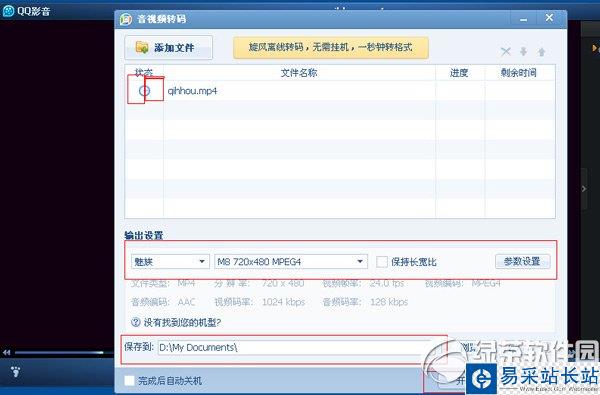
Task: Click the footprint icon in QQ影音 bottom bar
Action: [x=15, y=371]
